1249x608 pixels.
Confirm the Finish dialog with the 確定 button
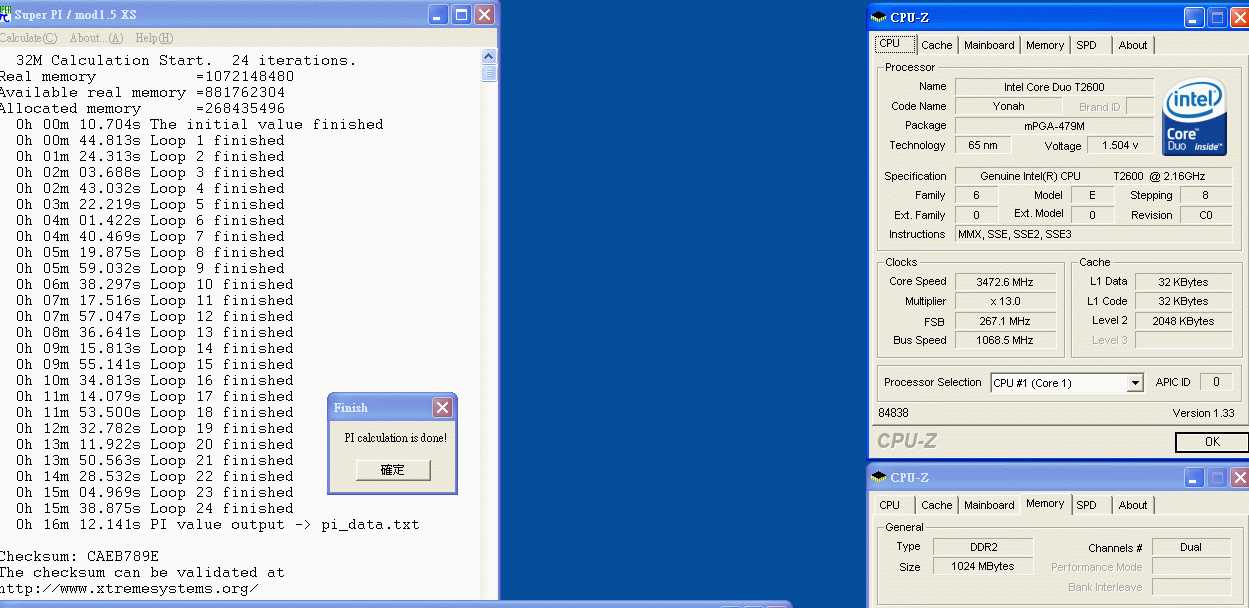[393, 470]
